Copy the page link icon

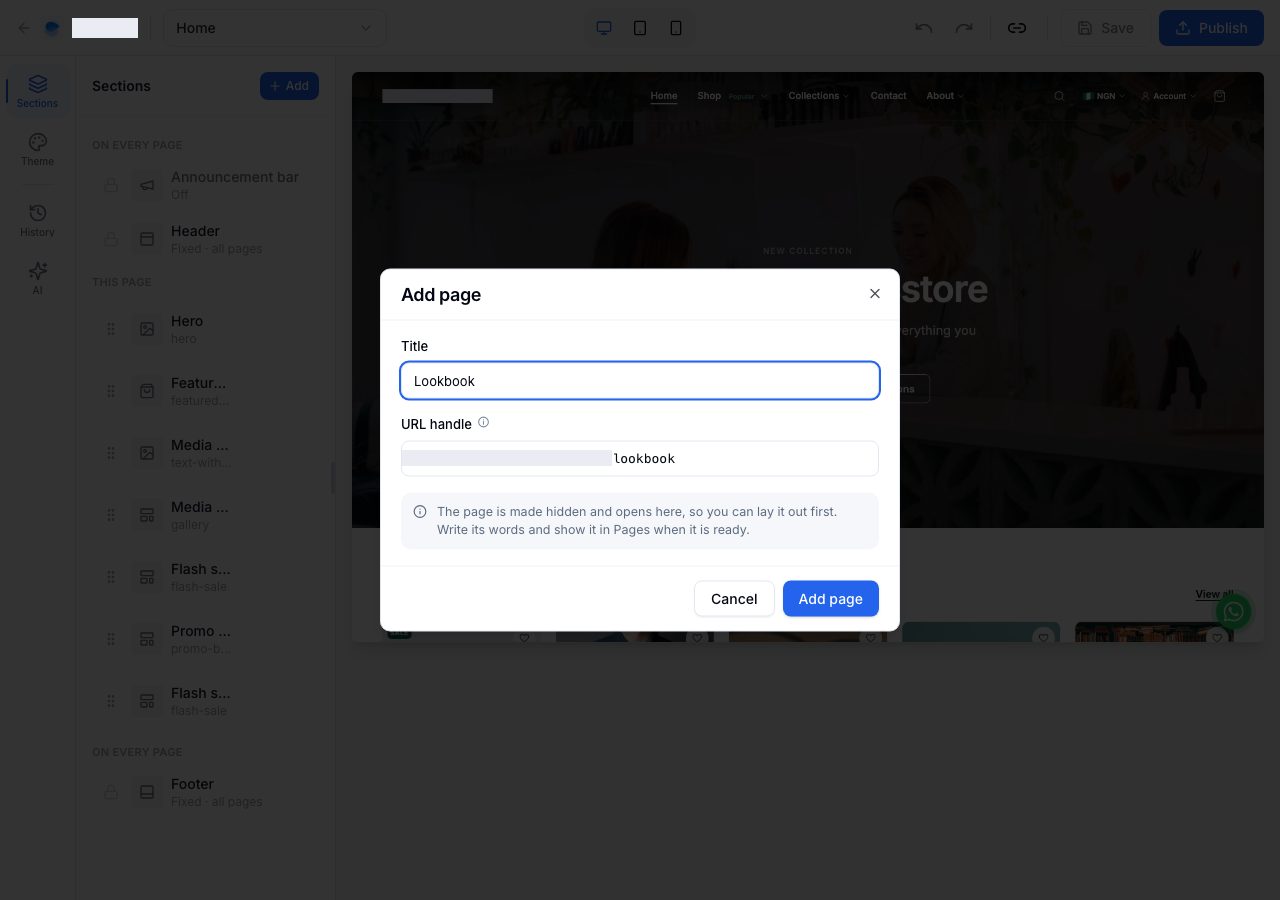(1017, 28)
